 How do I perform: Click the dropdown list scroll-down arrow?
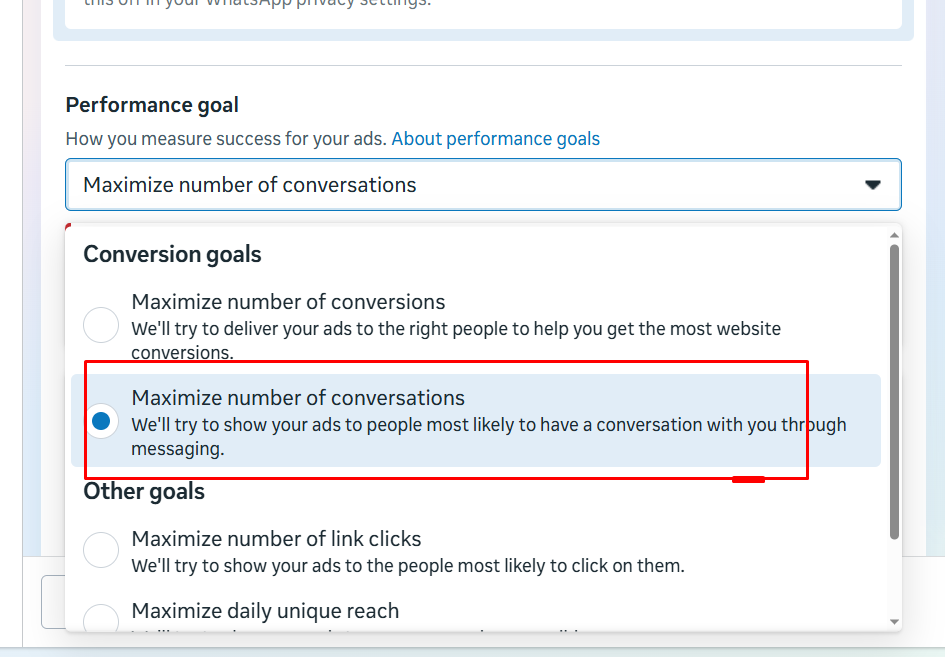(x=894, y=621)
